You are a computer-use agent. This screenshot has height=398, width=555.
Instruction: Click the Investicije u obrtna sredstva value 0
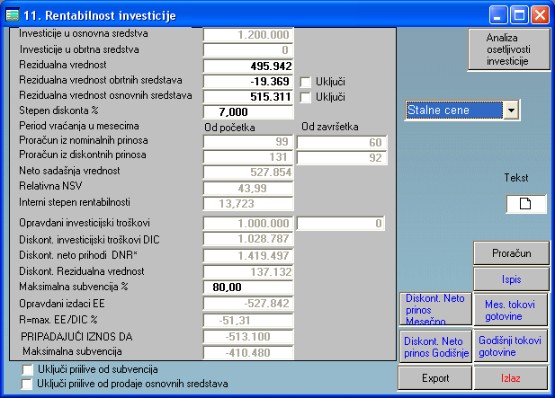248,50
